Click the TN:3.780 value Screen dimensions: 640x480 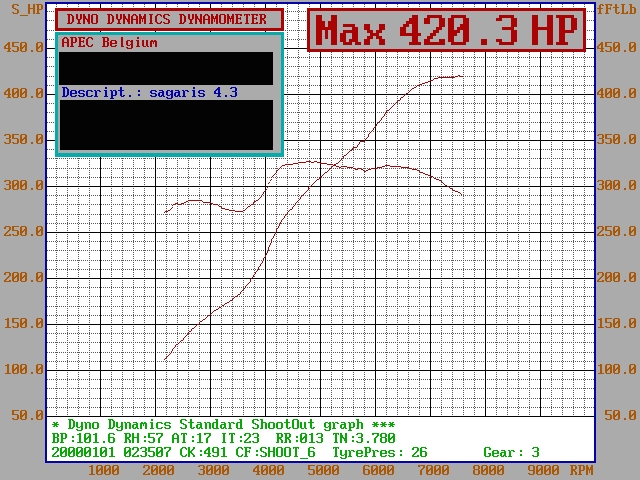tap(364, 439)
